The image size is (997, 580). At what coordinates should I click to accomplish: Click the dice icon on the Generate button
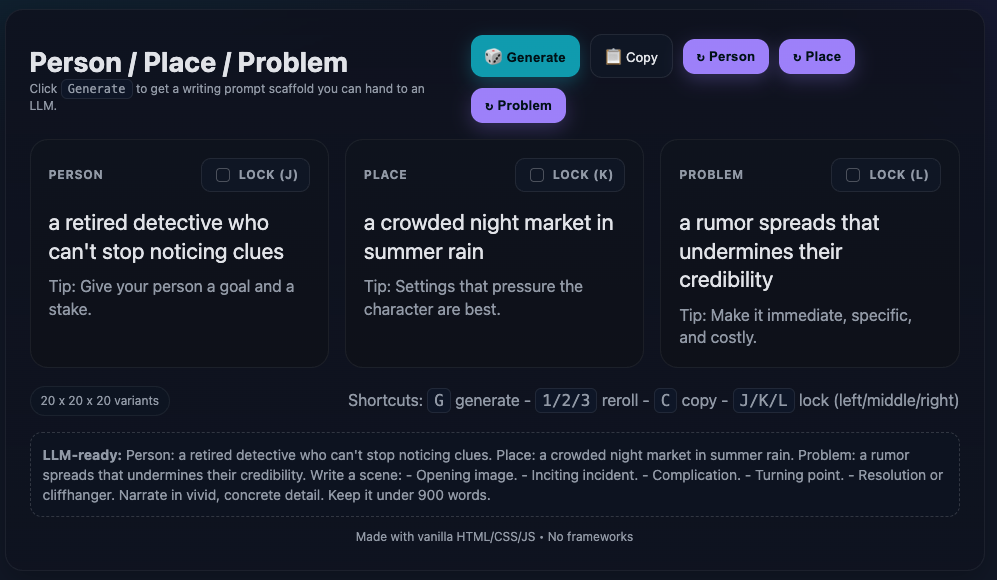(495, 56)
